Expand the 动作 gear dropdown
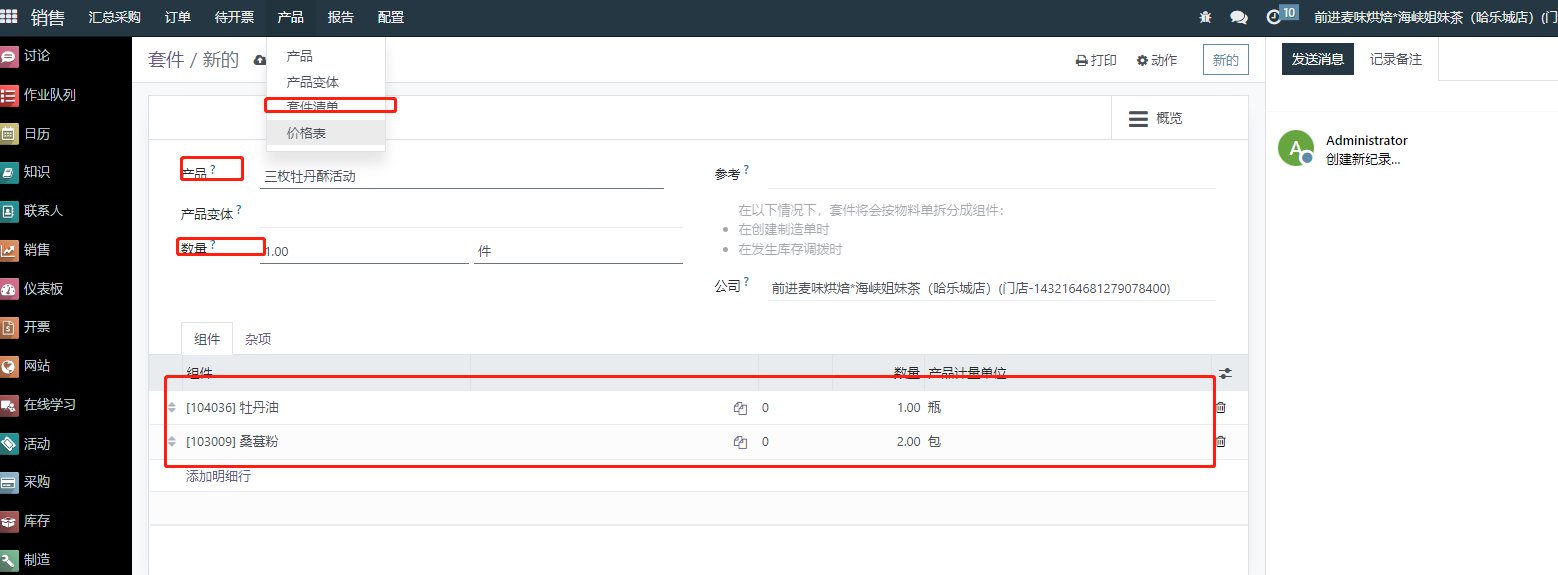Image resolution: width=1558 pixels, height=575 pixels. (1157, 60)
